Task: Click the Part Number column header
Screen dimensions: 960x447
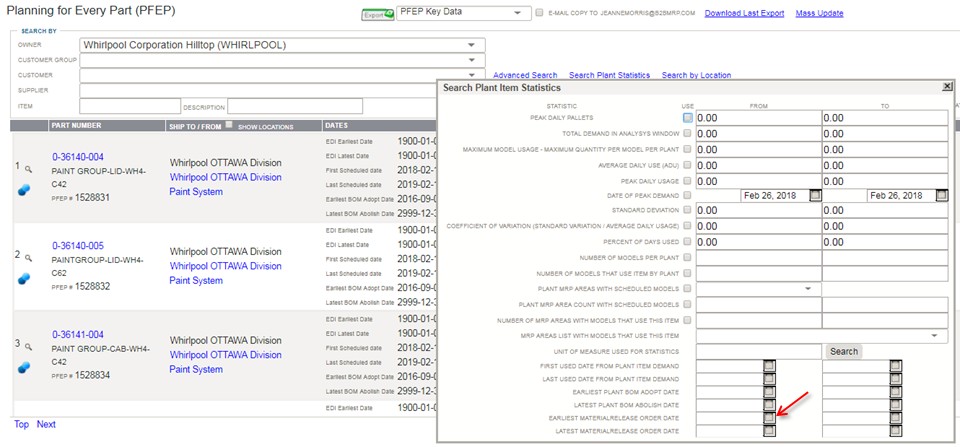Action: pos(77,126)
